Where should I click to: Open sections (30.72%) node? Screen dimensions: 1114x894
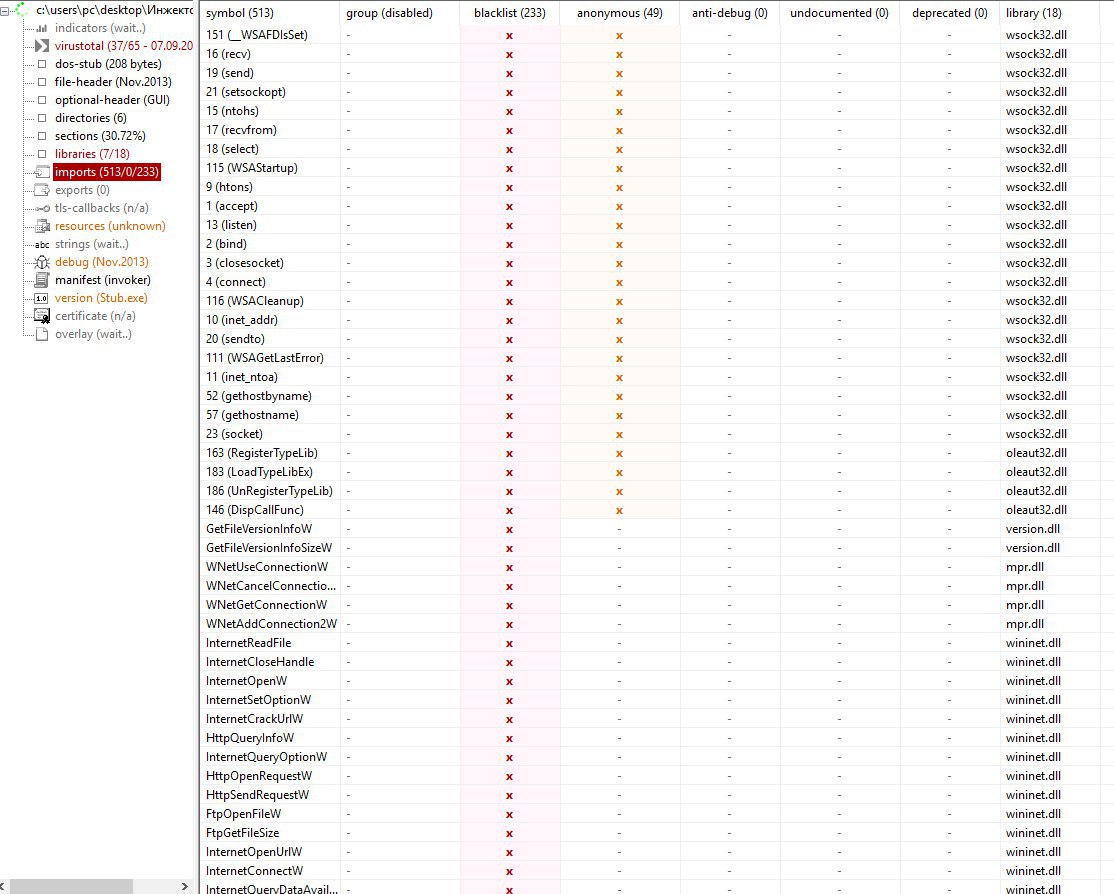pos(100,136)
